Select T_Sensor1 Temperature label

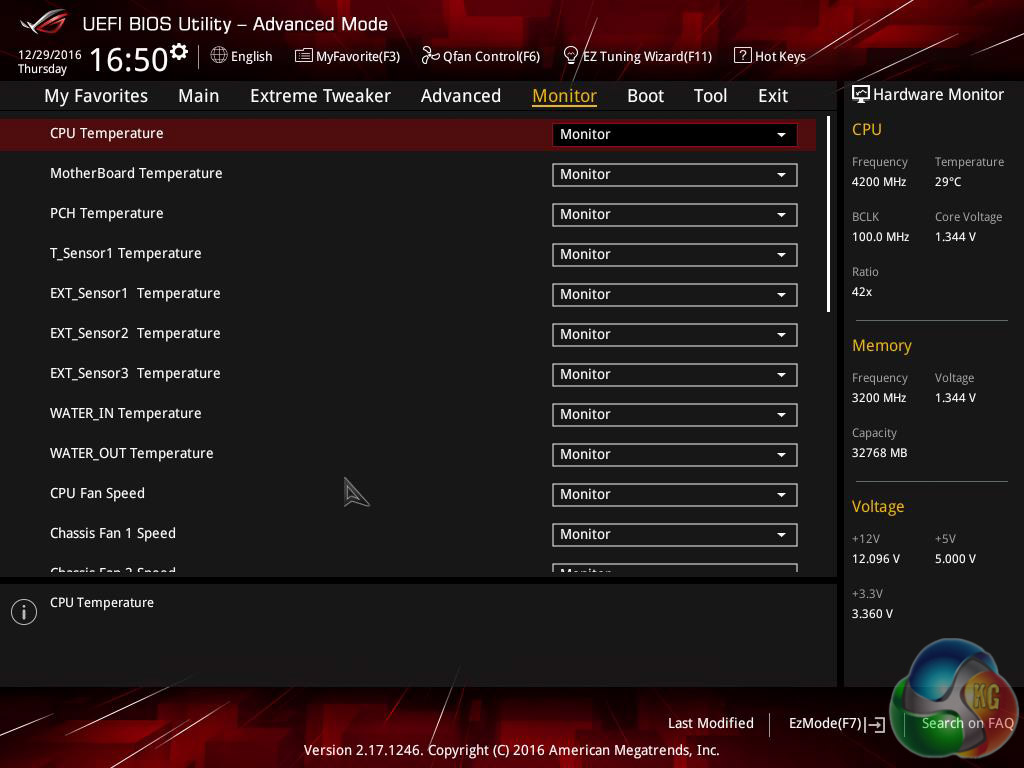coord(125,253)
